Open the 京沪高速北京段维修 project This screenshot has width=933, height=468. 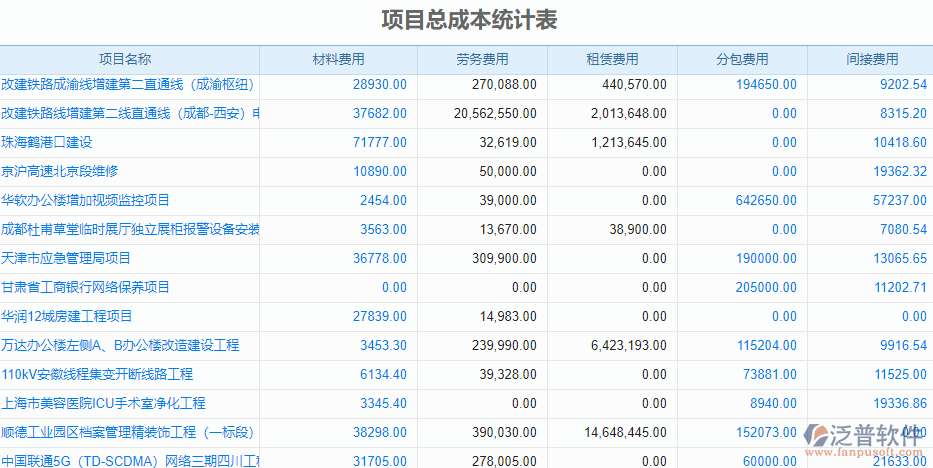[60, 172]
